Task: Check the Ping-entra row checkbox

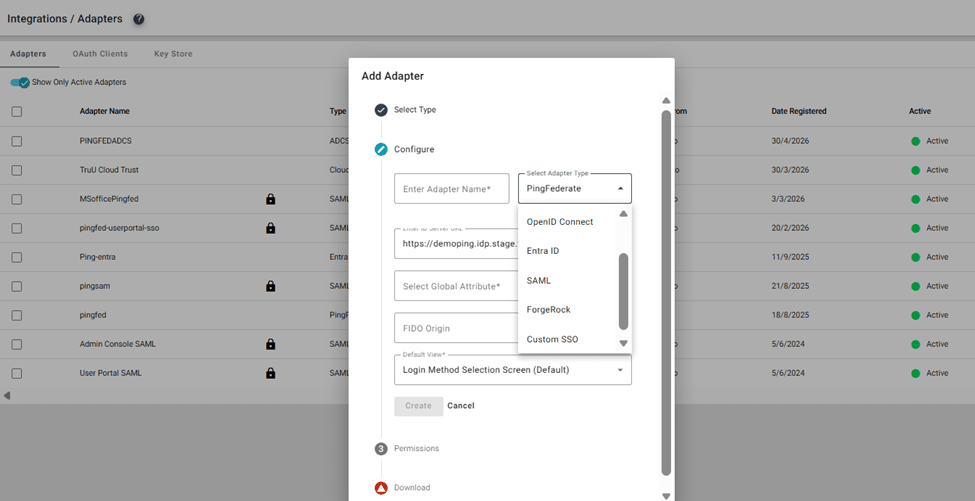Action: [x=17, y=257]
